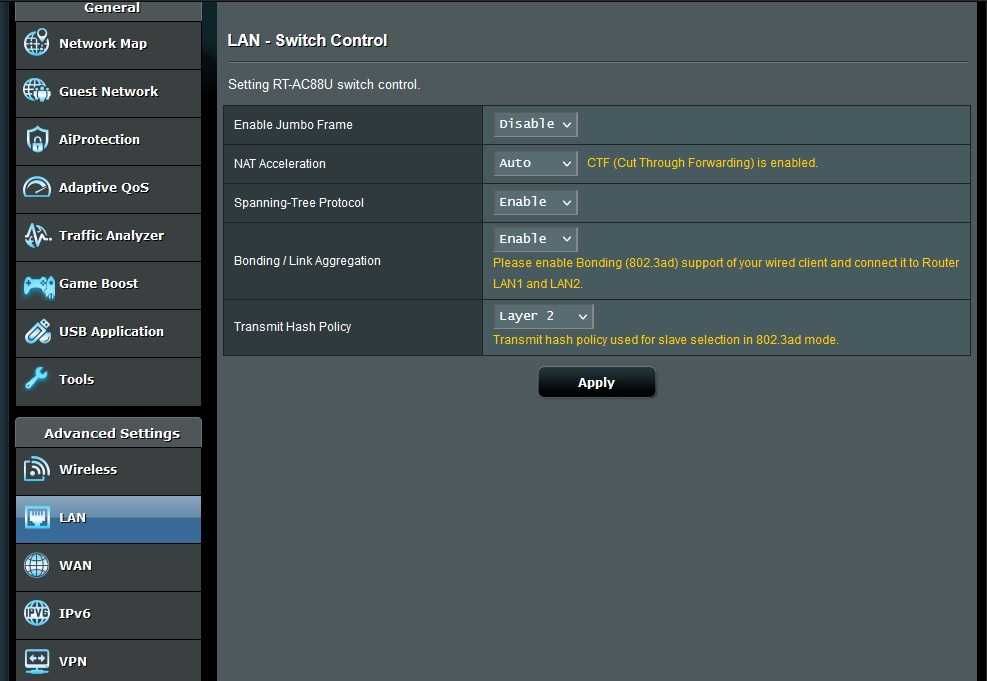This screenshot has height=681, width=987.
Task: Click the Guest Network icon
Action: 37,91
